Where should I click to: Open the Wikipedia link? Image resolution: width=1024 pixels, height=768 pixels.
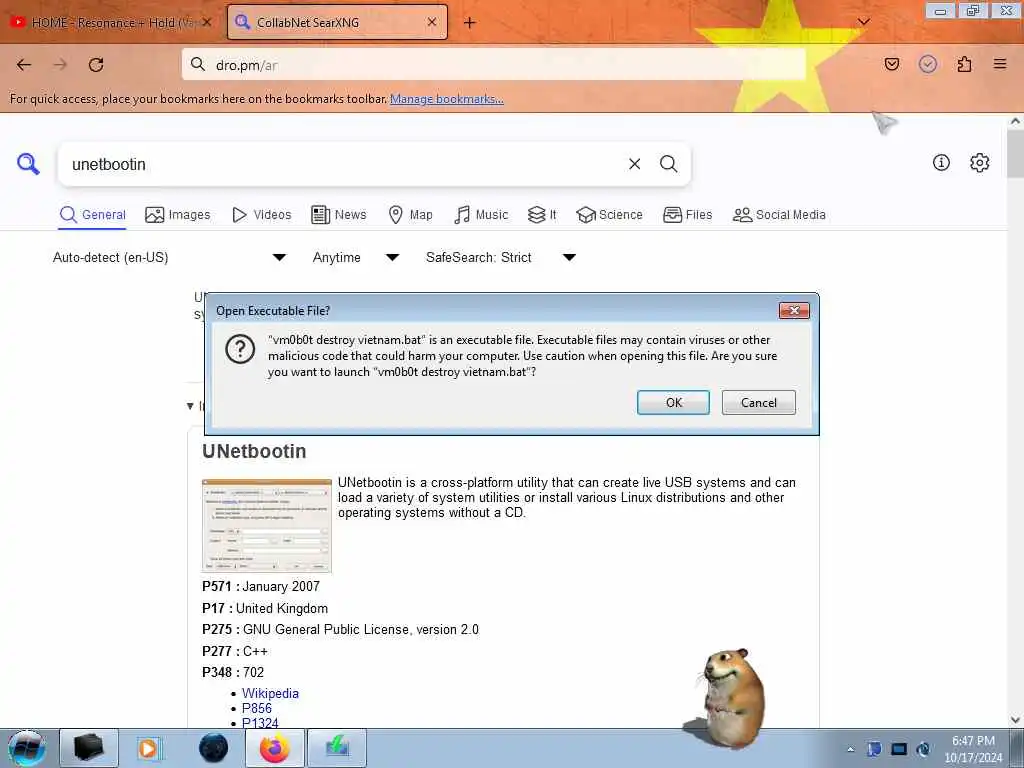click(270, 694)
